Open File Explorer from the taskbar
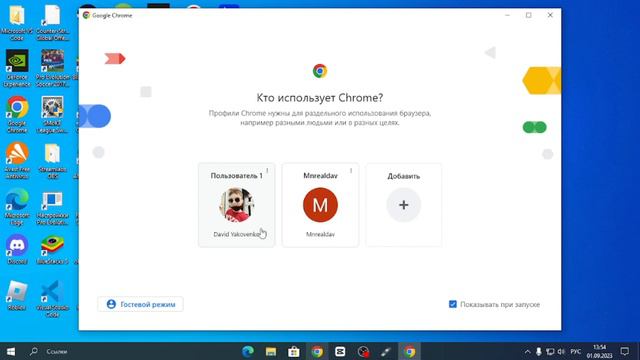 [271, 351]
